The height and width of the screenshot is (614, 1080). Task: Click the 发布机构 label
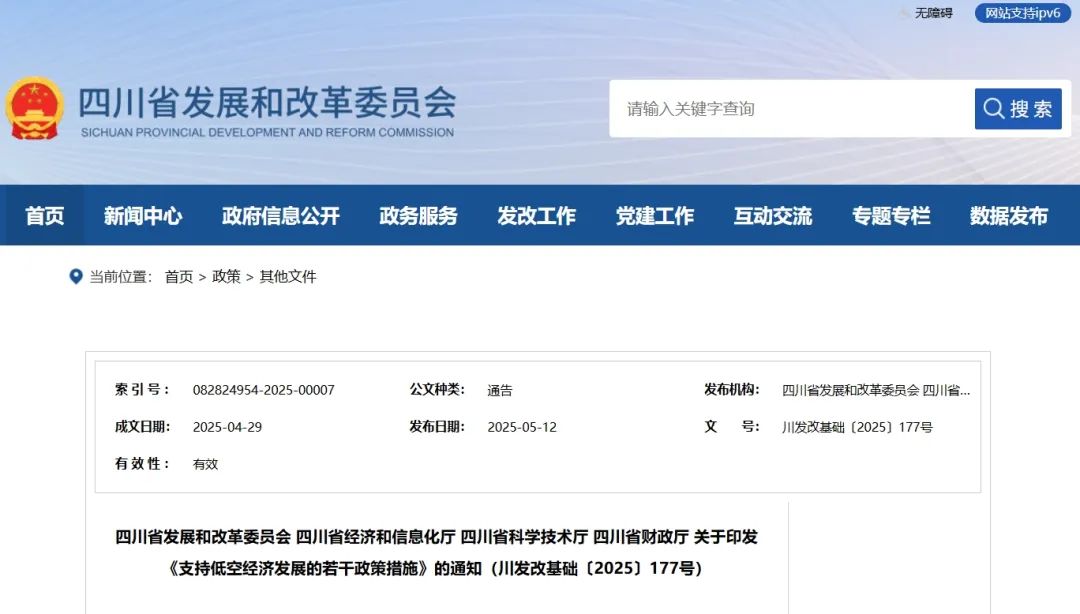point(731,389)
